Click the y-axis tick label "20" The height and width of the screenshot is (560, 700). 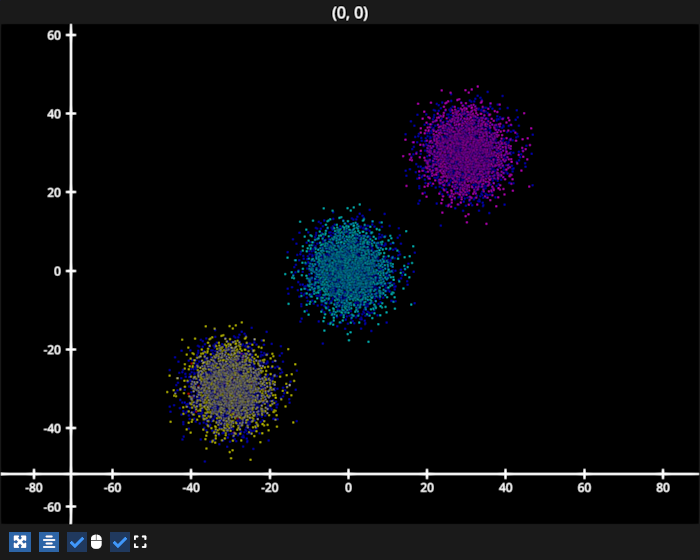(54, 192)
